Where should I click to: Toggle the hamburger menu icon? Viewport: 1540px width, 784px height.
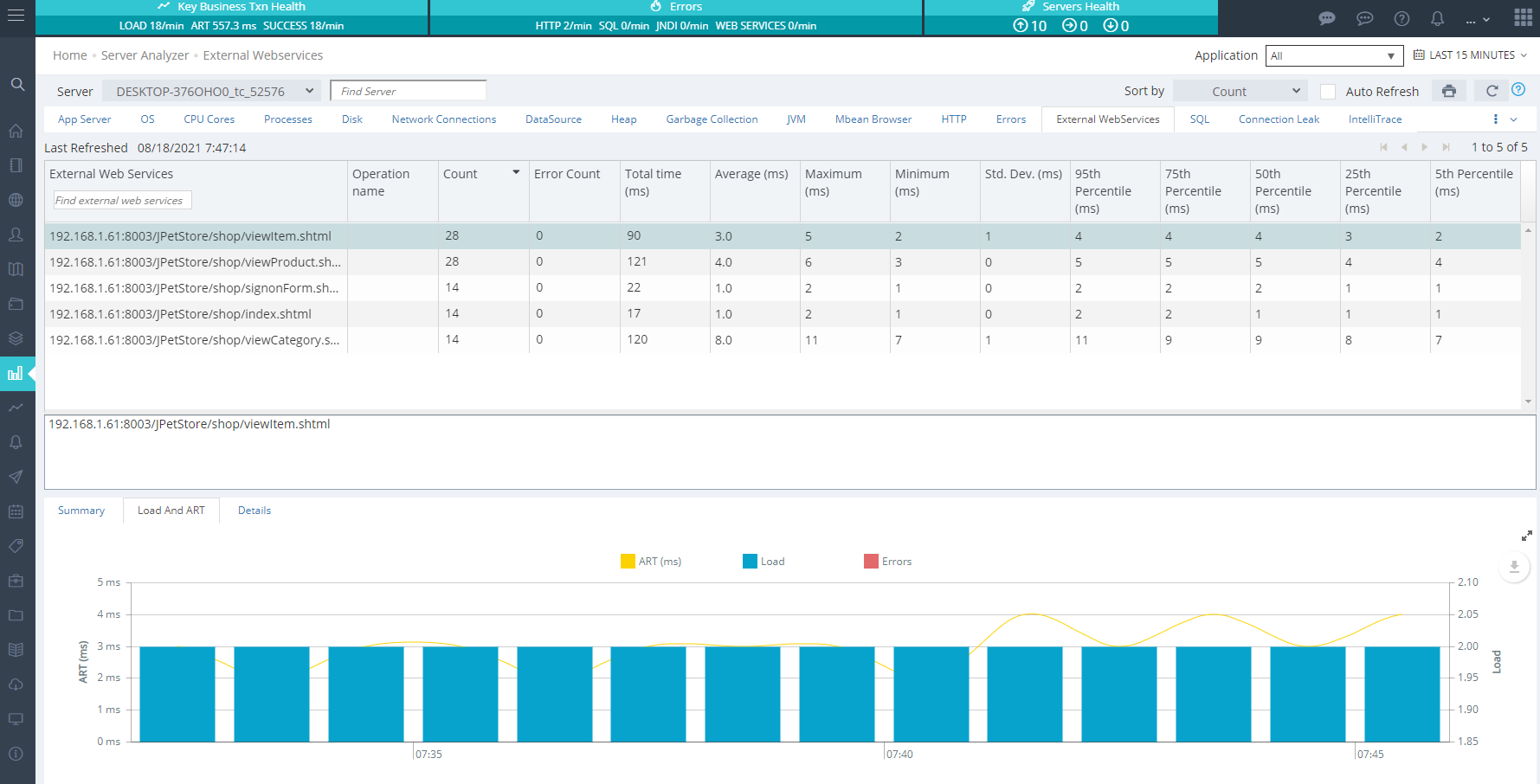tap(16, 16)
